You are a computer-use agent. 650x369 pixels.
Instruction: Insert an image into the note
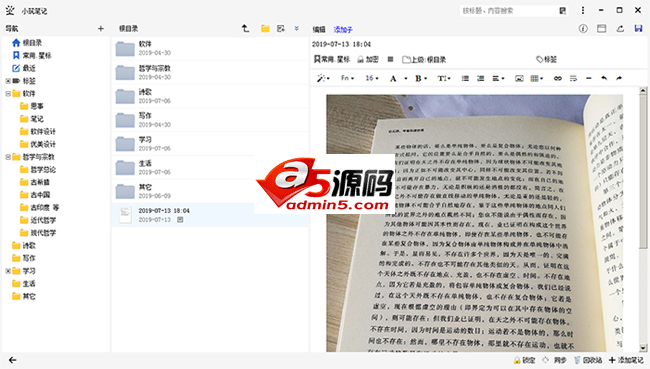(x=519, y=78)
